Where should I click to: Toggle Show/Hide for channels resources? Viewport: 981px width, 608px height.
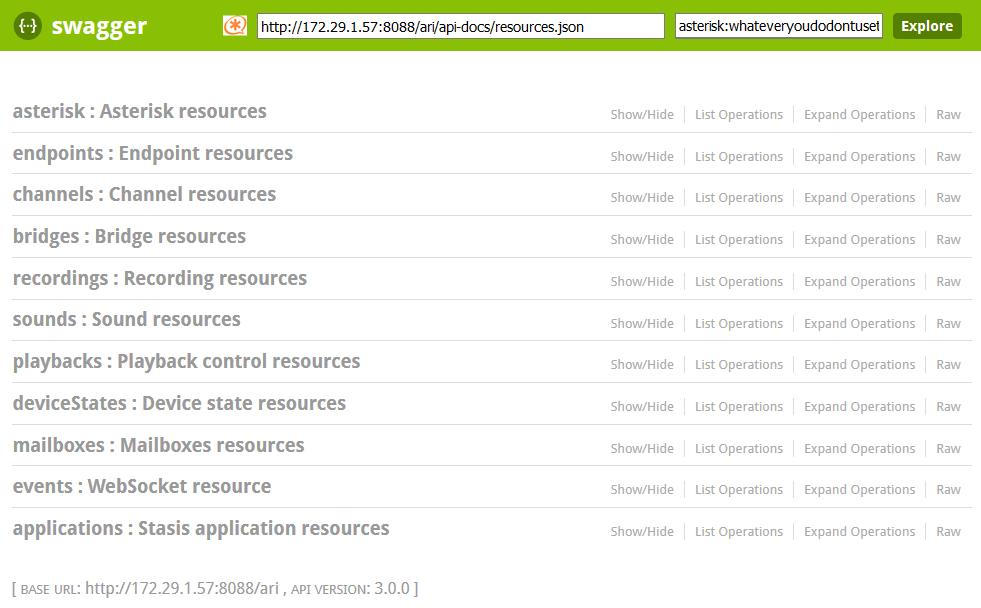pyautogui.click(x=642, y=198)
